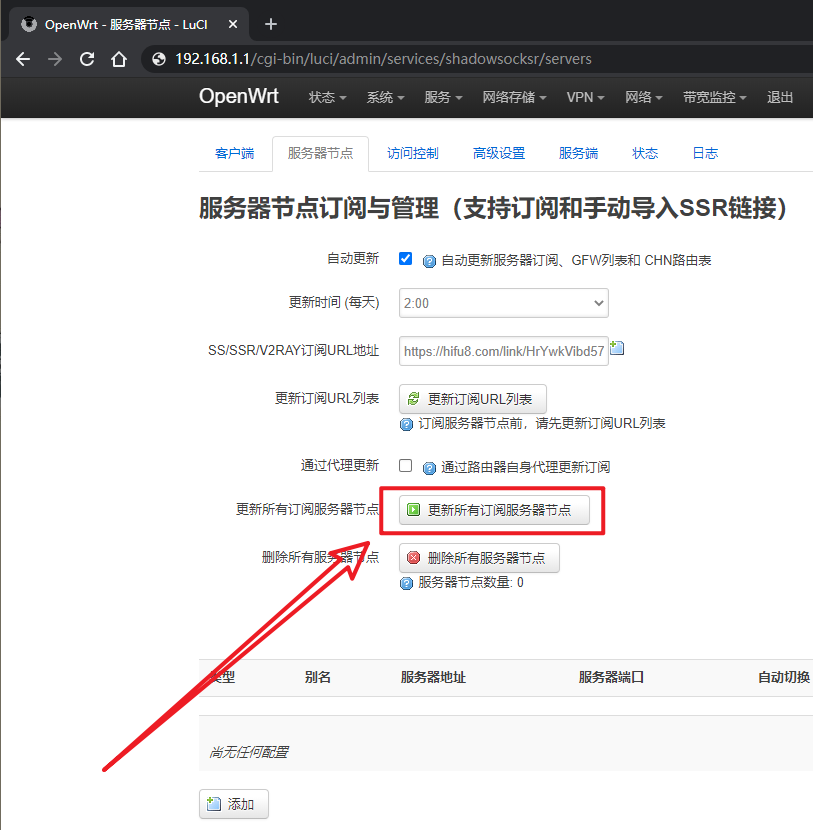813x830 pixels.
Task: Click help icon before 订阅服务器节点前 hint
Action: (406, 425)
